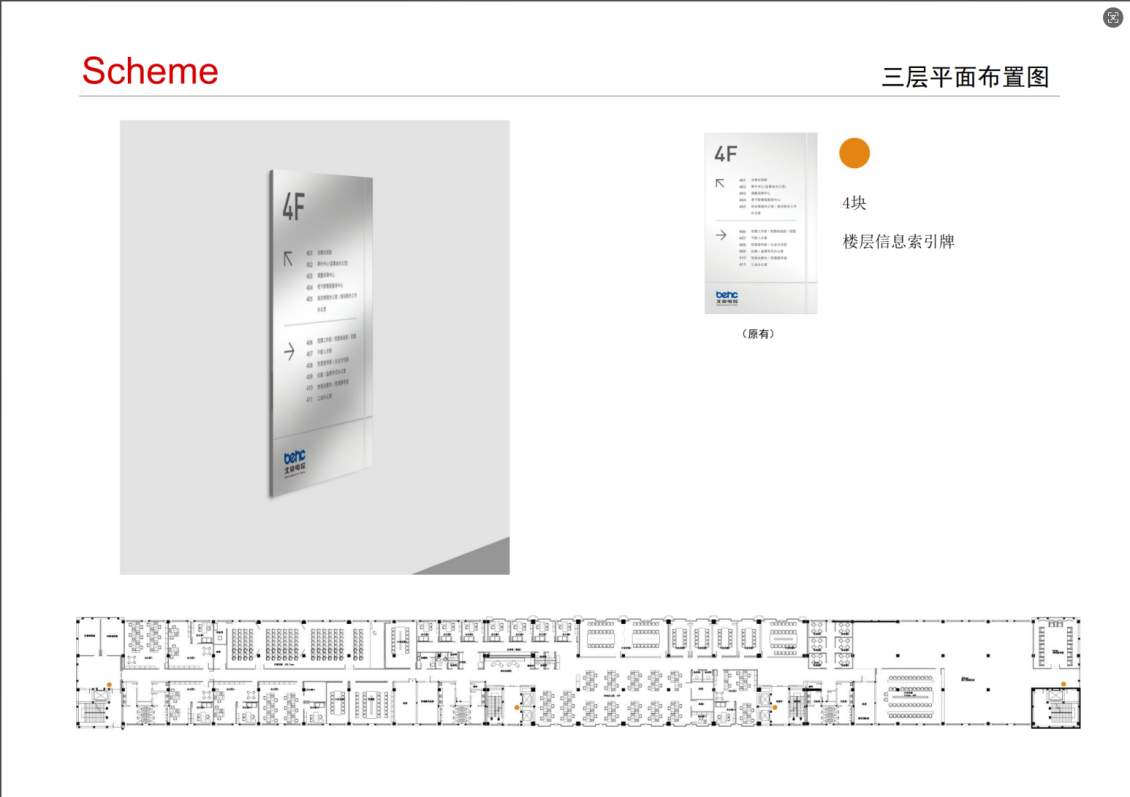Click the caption （原有）

(758, 334)
